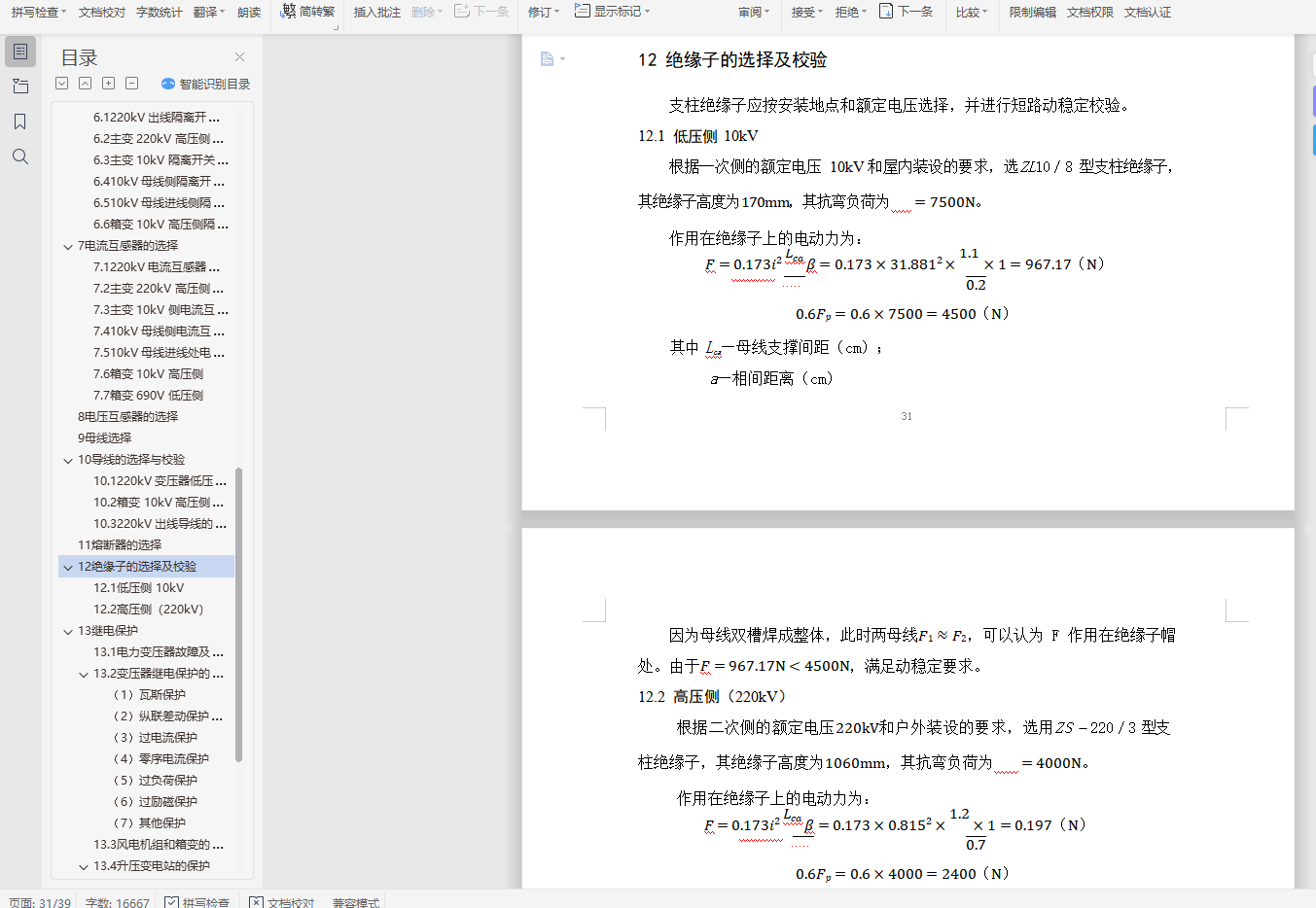
Task: Open the 审阅 dropdown
Action: [x=754, y=12]
